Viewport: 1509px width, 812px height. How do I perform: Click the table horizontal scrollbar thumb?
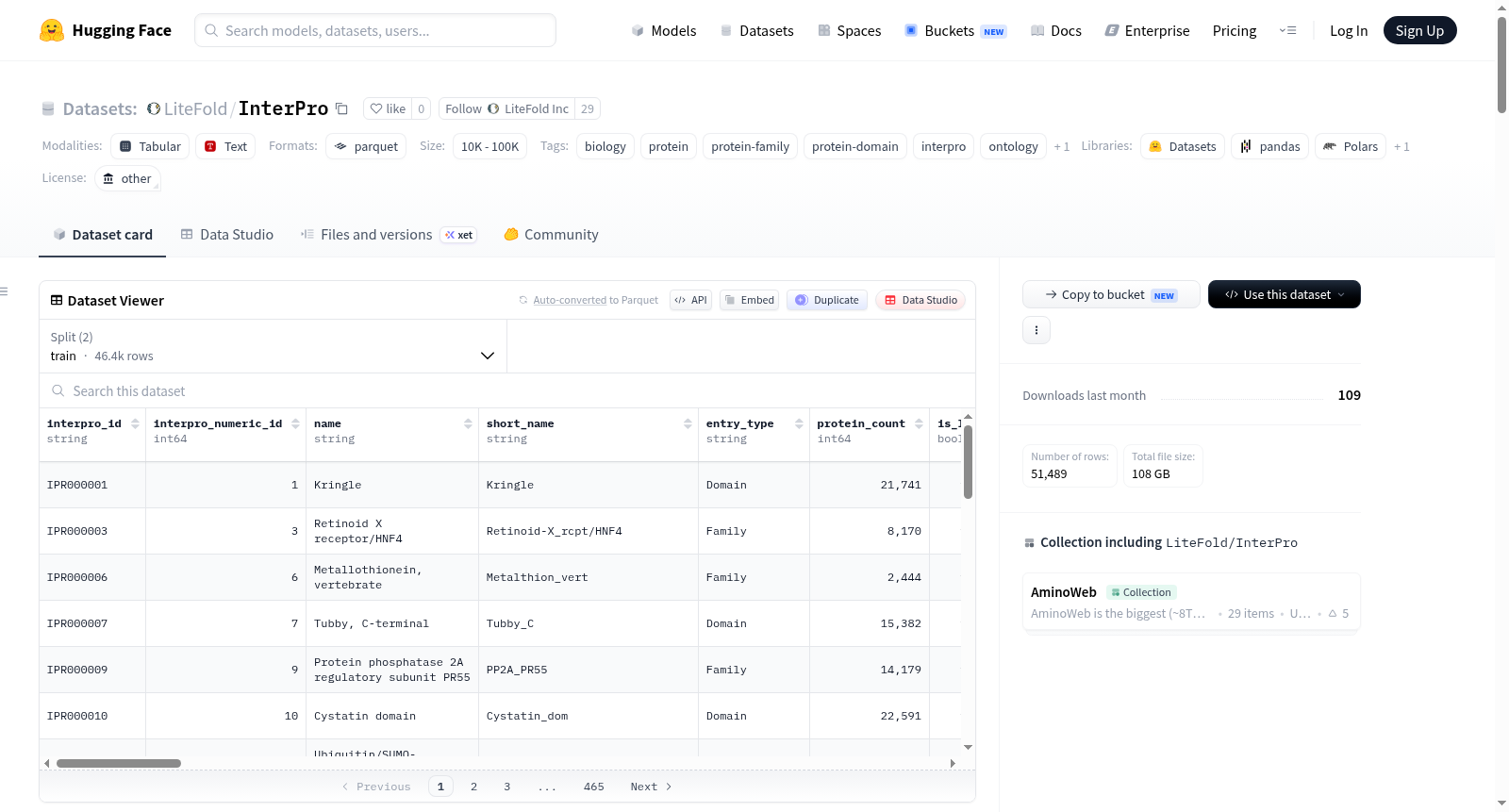point(119,764)
